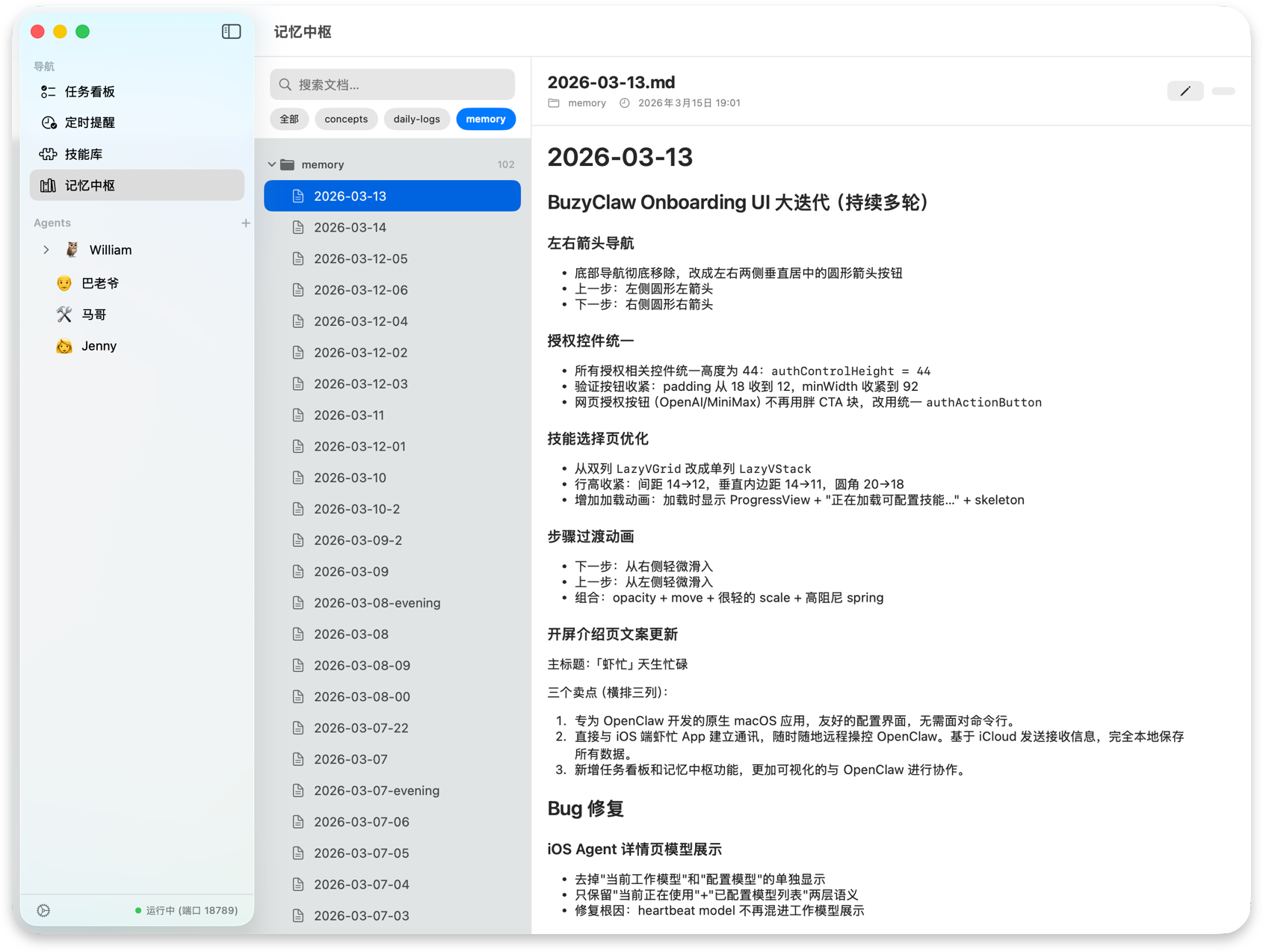Open settings via the gear icon bottom left

(x=43, y=910)
